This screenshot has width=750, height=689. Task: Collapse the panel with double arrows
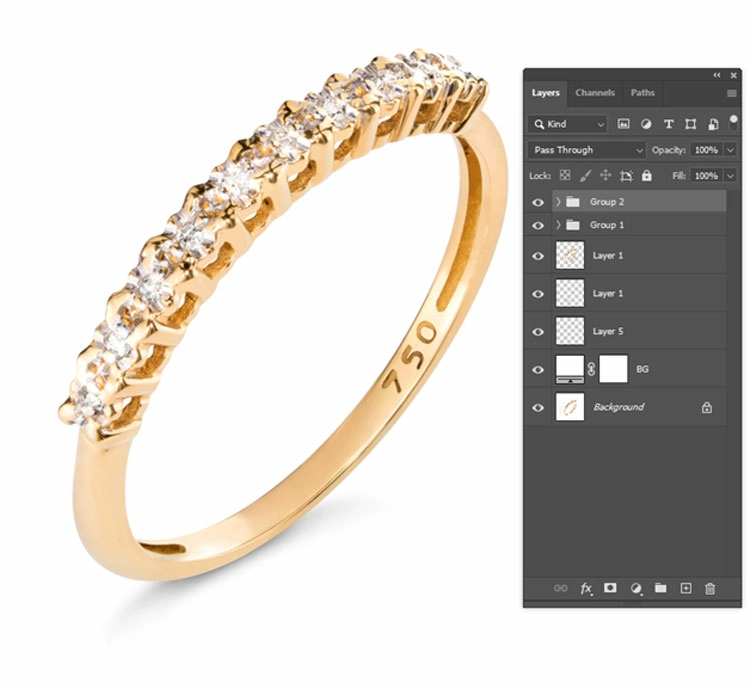coord(717,75)
